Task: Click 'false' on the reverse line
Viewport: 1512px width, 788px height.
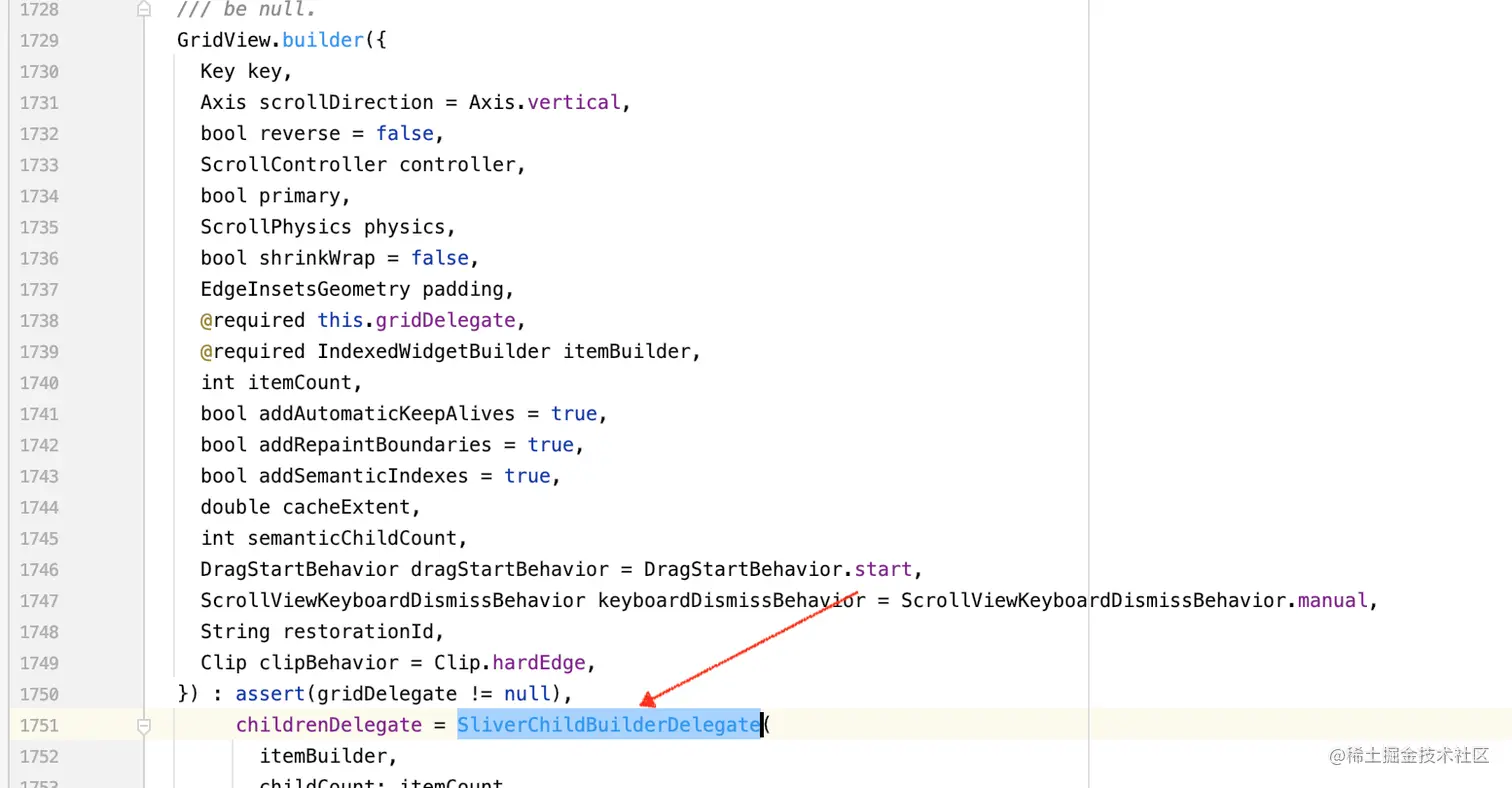Action: tap(404, 133)
